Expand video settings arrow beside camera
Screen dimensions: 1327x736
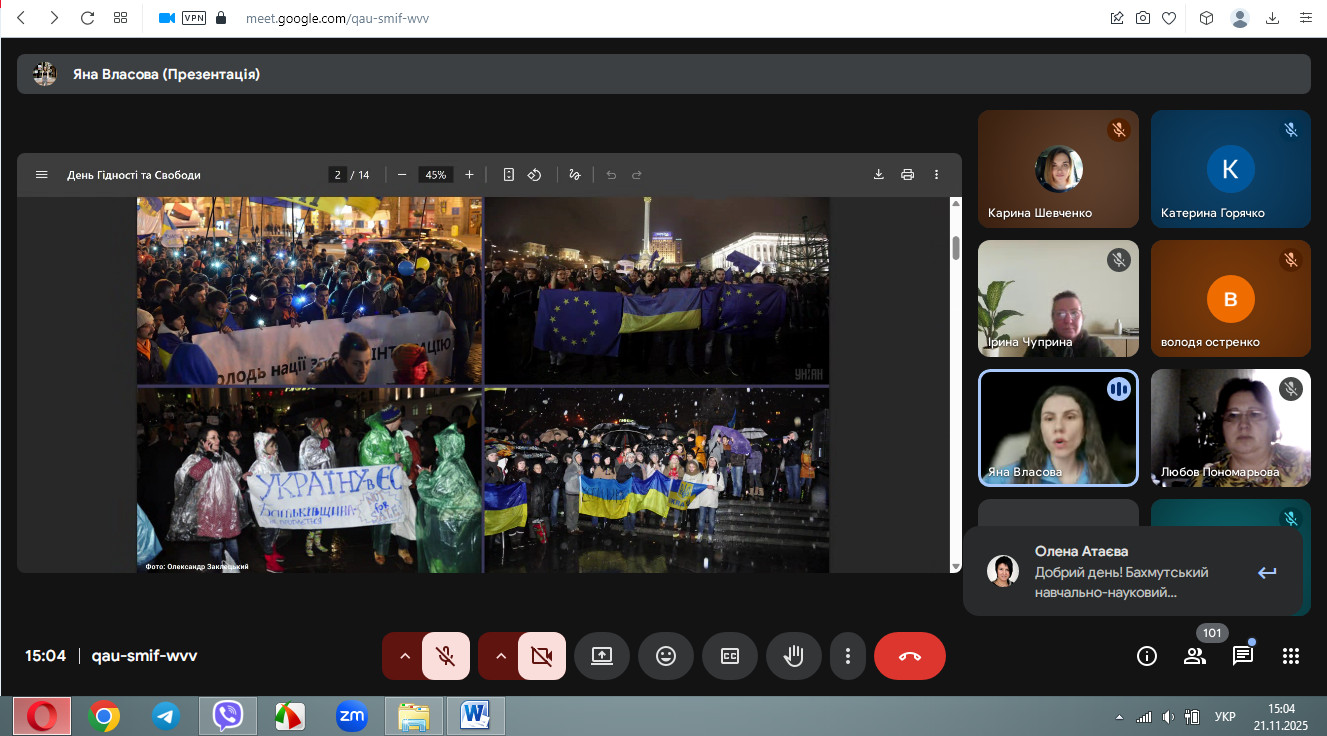tap(501, 656)
